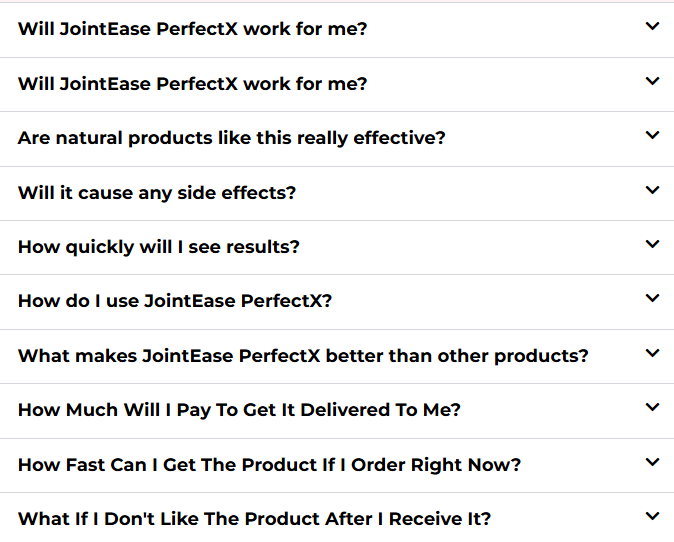Click chevron beside 'After I Receive It?' question
Screen dimensions: 674x542
(653, 517)
